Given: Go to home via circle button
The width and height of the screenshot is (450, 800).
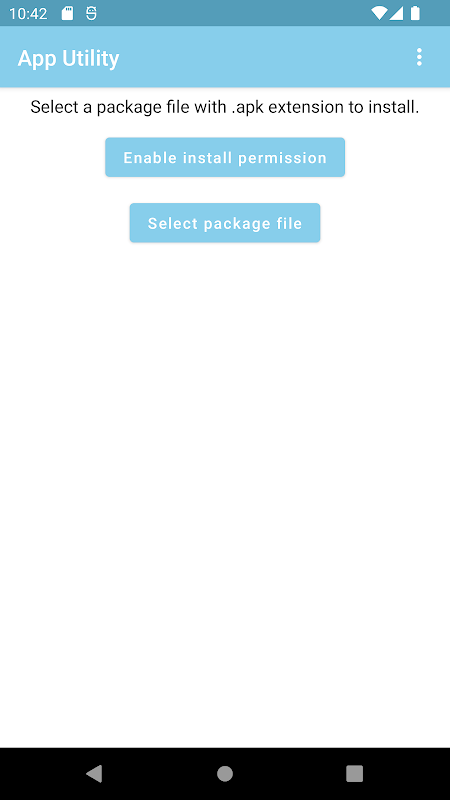Looking at the screenshot, I should [x=224, y=773].
